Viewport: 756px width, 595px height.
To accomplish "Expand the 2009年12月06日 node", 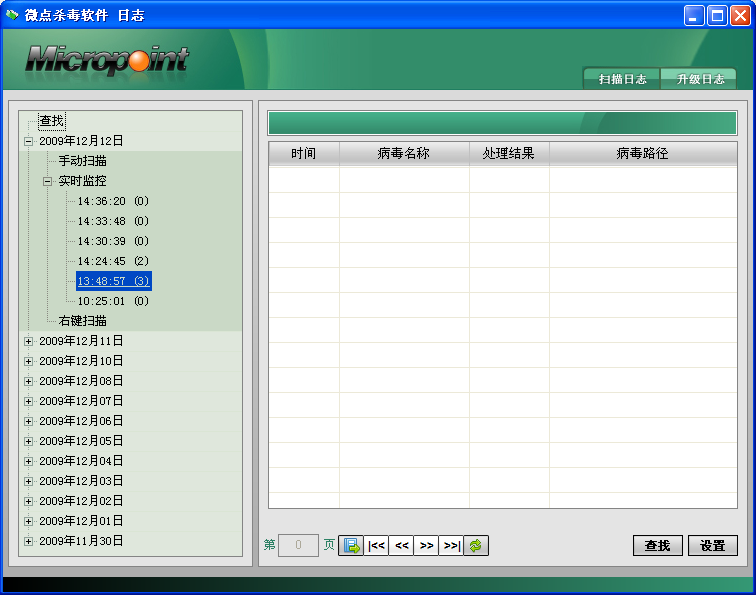I will (28, 421).
